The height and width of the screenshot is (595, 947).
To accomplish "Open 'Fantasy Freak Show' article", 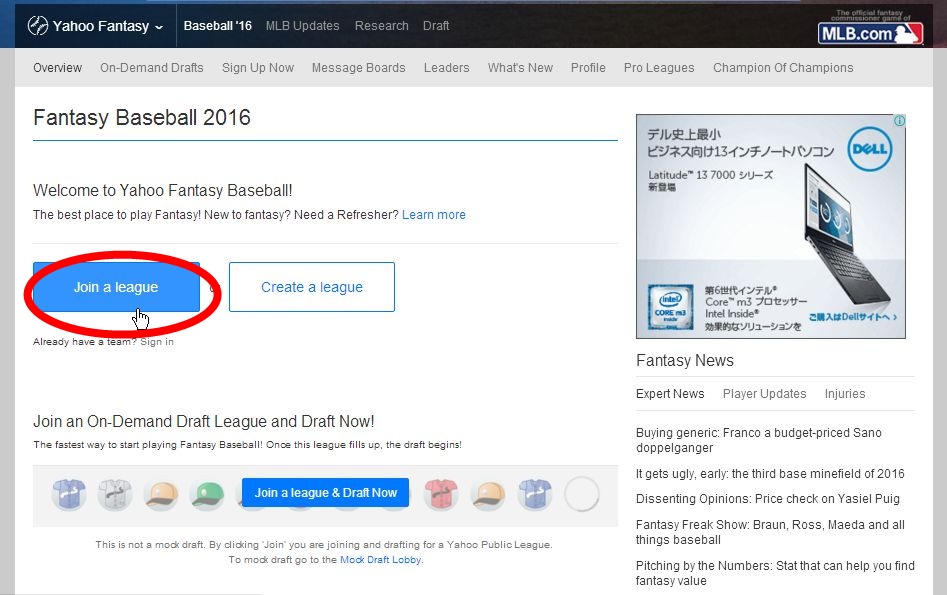I will (x=770, y=532).
